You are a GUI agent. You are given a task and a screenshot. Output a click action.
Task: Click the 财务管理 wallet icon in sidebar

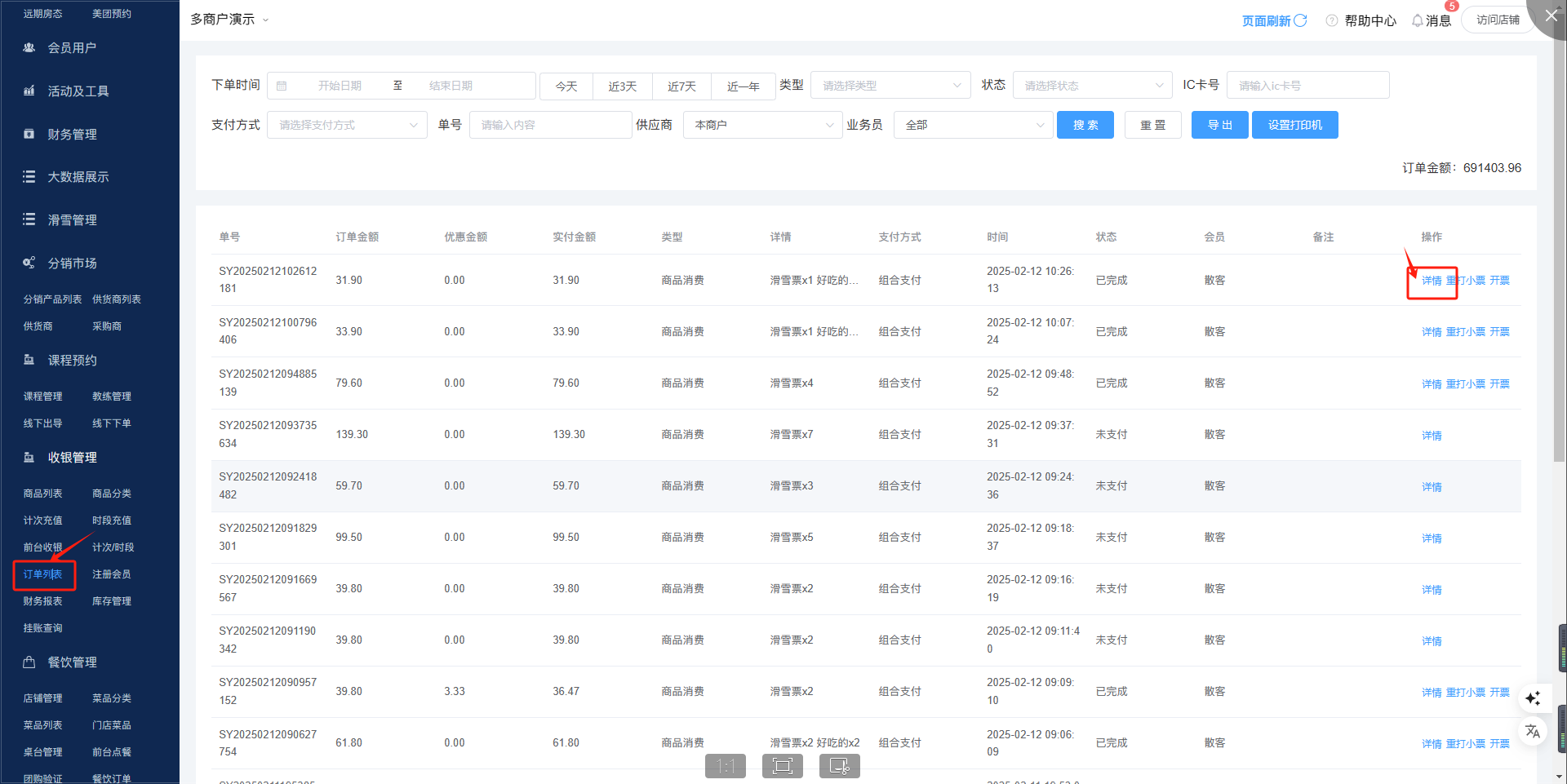coord(29,134)
